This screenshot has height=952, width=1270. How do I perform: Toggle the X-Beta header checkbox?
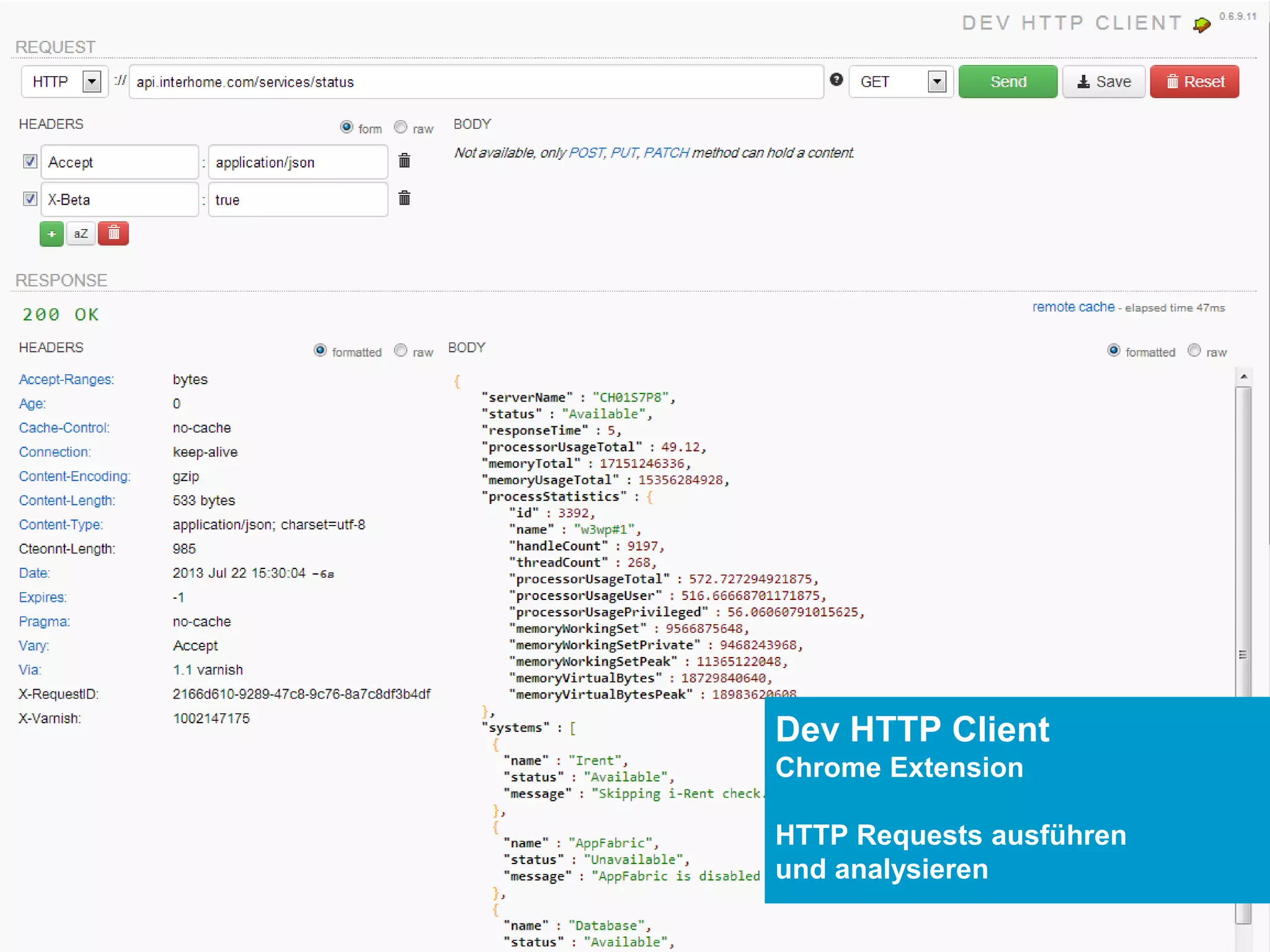[x=30, y=198]
